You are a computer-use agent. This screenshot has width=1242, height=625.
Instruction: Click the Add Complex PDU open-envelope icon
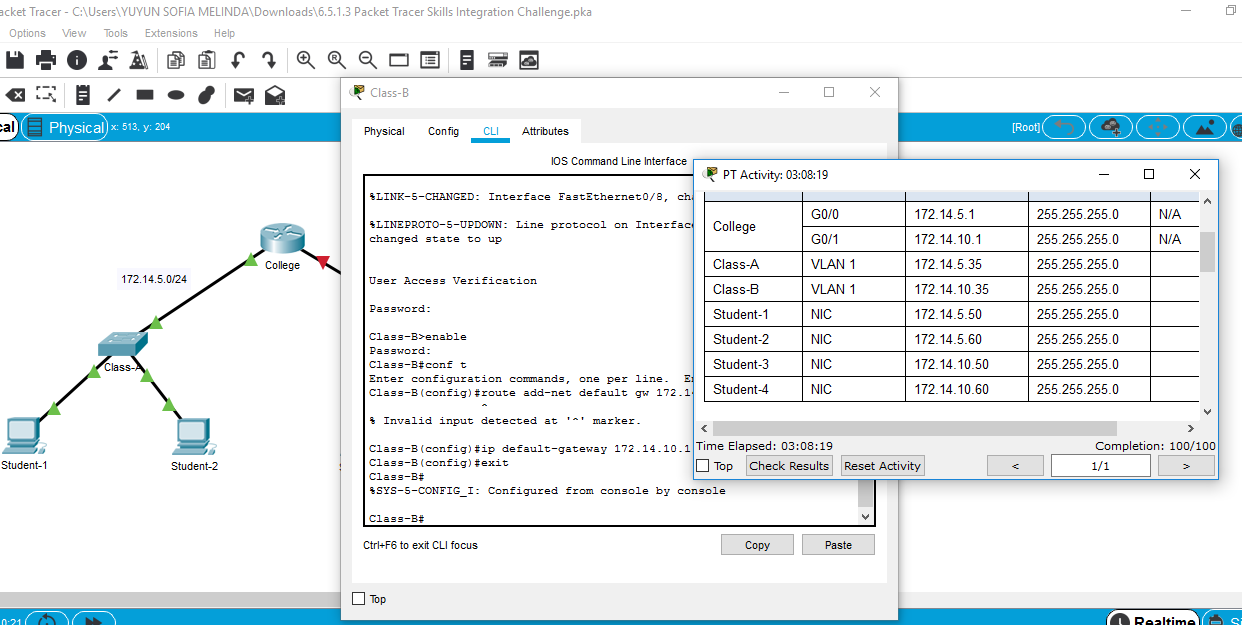pos(275,95)
